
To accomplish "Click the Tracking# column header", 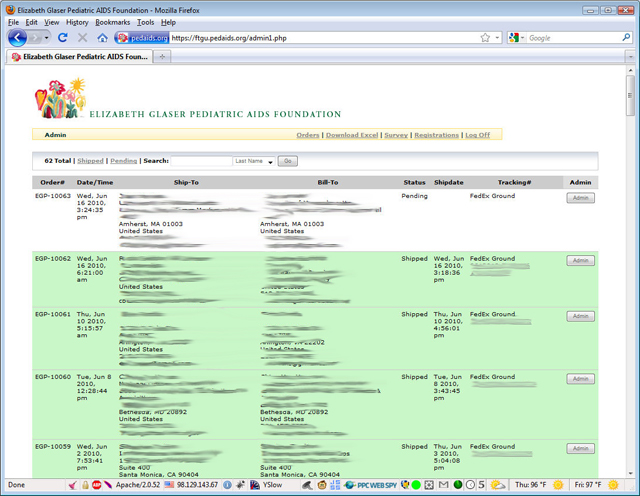I will pyautogui.click(x=514, y=182).
